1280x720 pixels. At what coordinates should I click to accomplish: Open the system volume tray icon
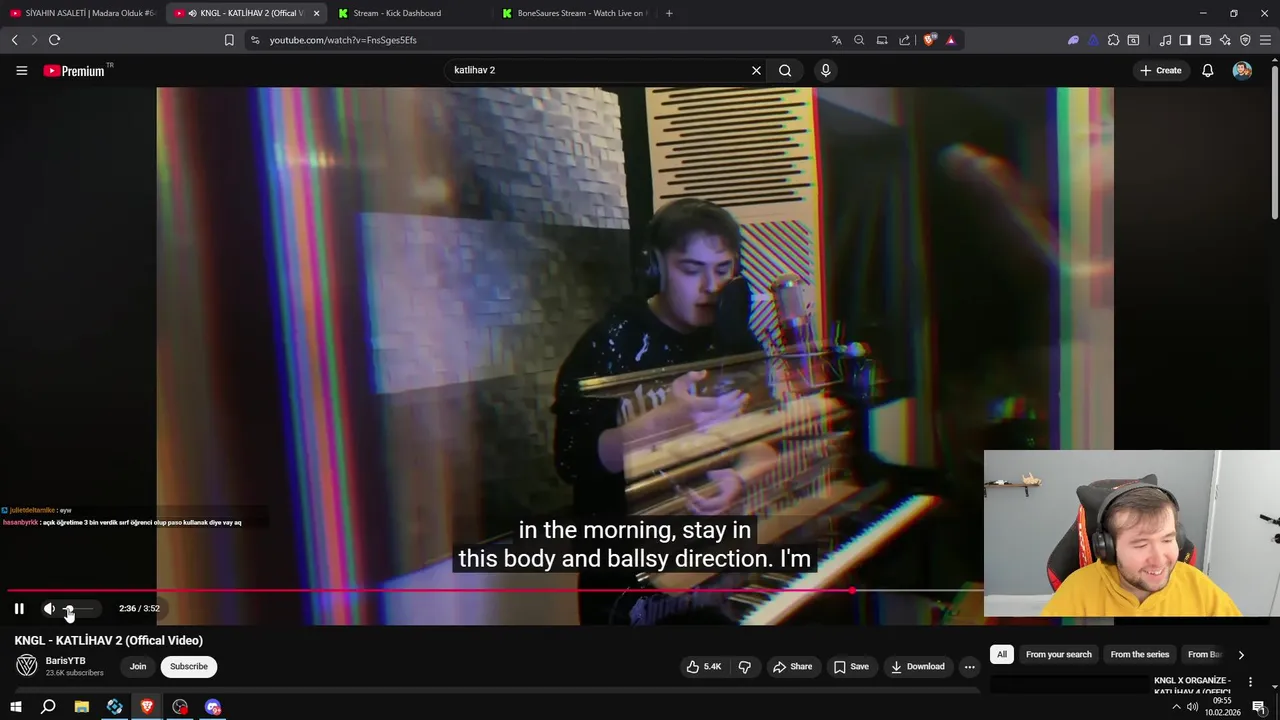point(1192,707)
